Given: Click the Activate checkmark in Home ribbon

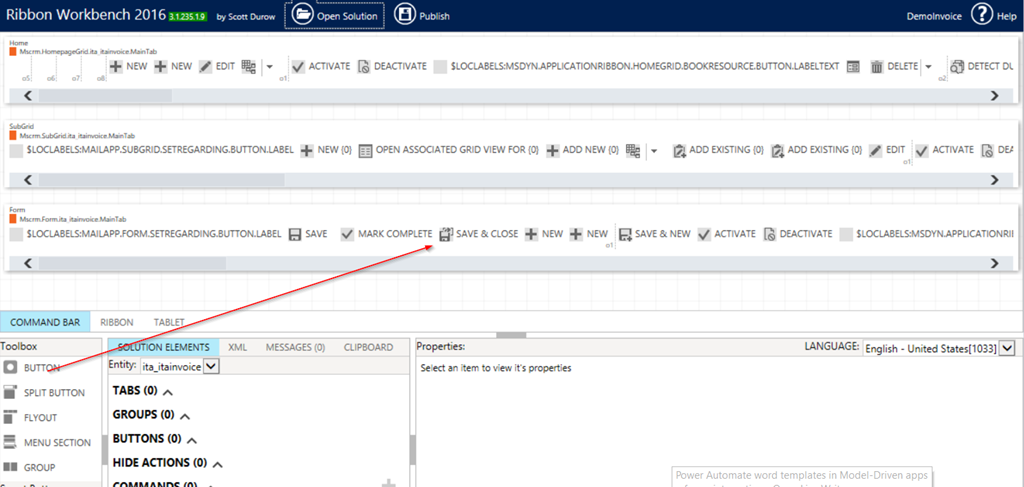Looking at the screenshot, I should [298, 67].
